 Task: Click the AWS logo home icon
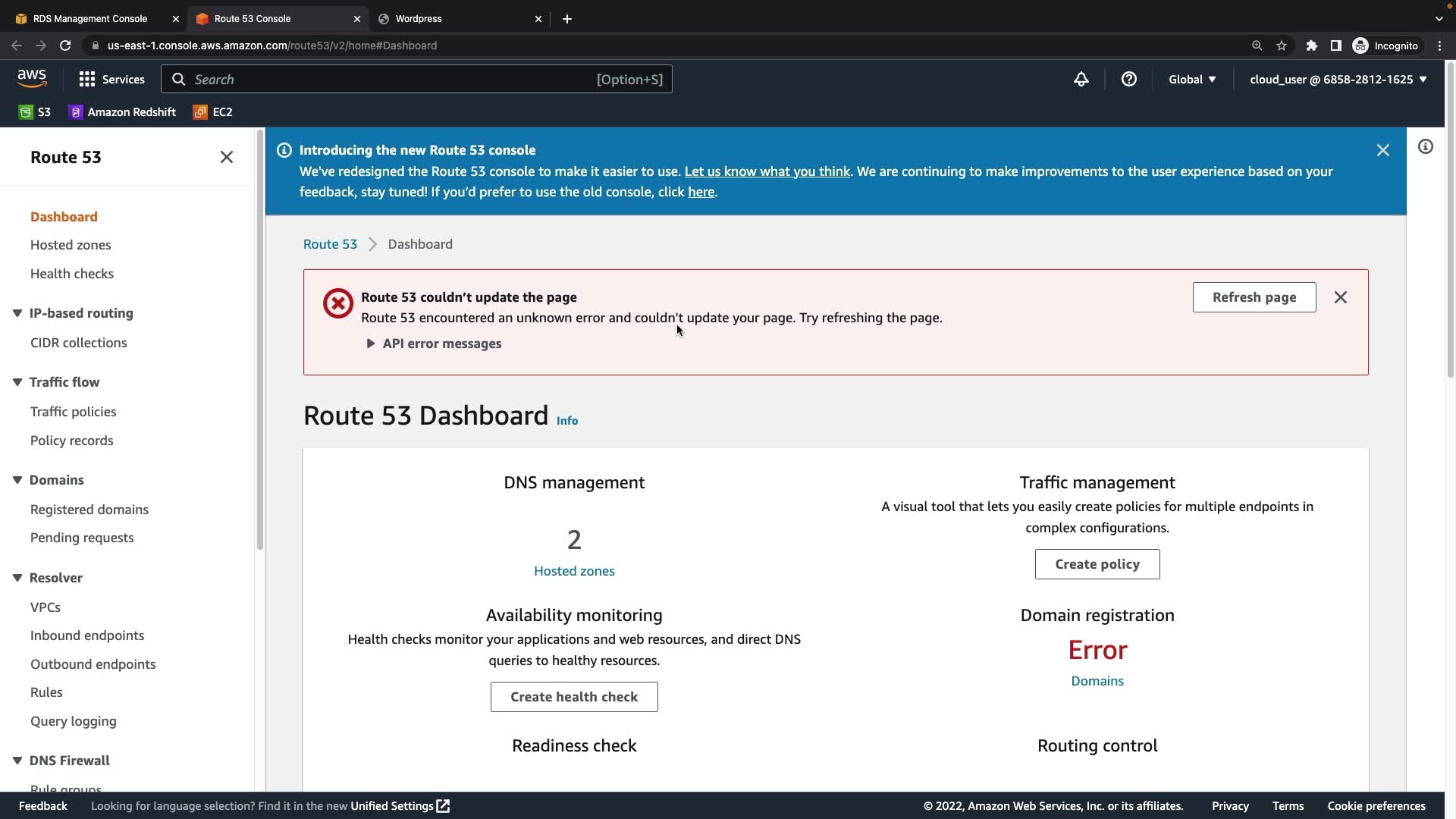pyautogui.click(x=32, y=79)
